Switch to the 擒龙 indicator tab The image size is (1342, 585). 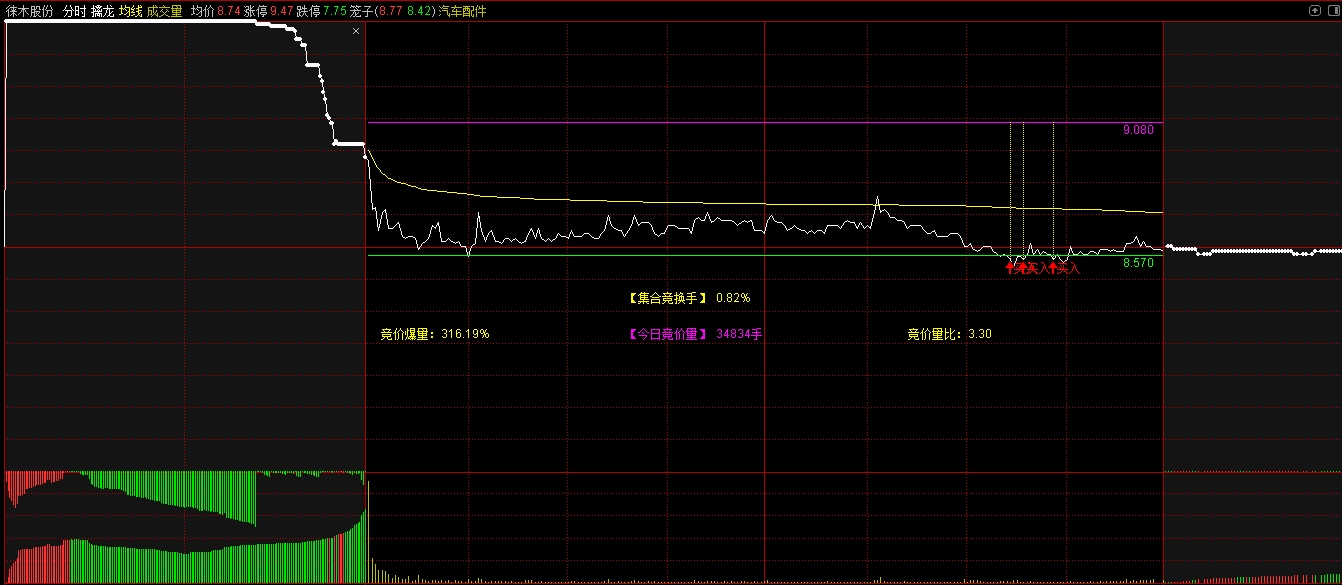102,12
